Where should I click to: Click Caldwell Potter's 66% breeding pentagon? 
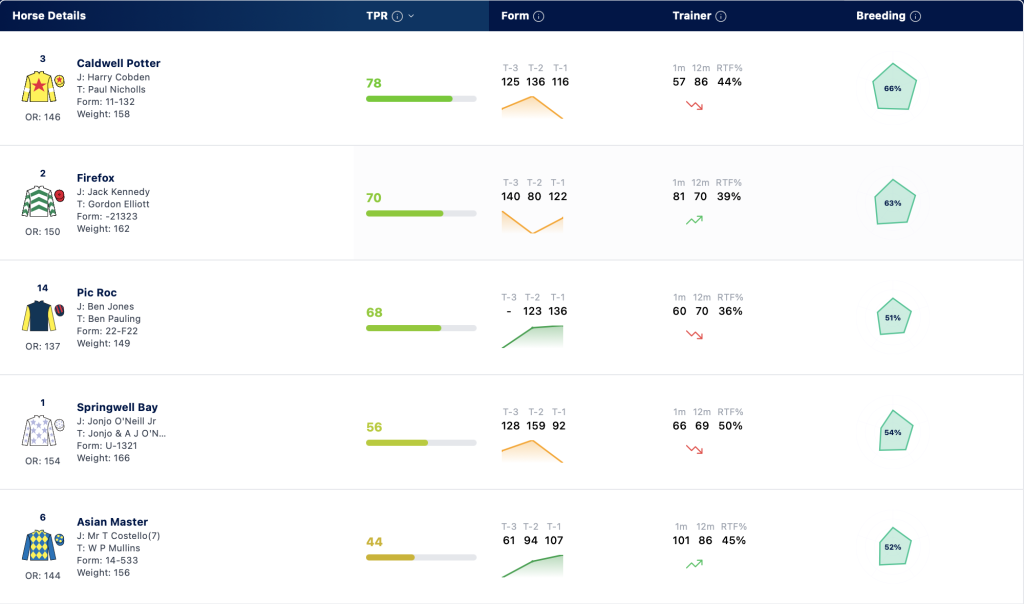coord(894,87)
